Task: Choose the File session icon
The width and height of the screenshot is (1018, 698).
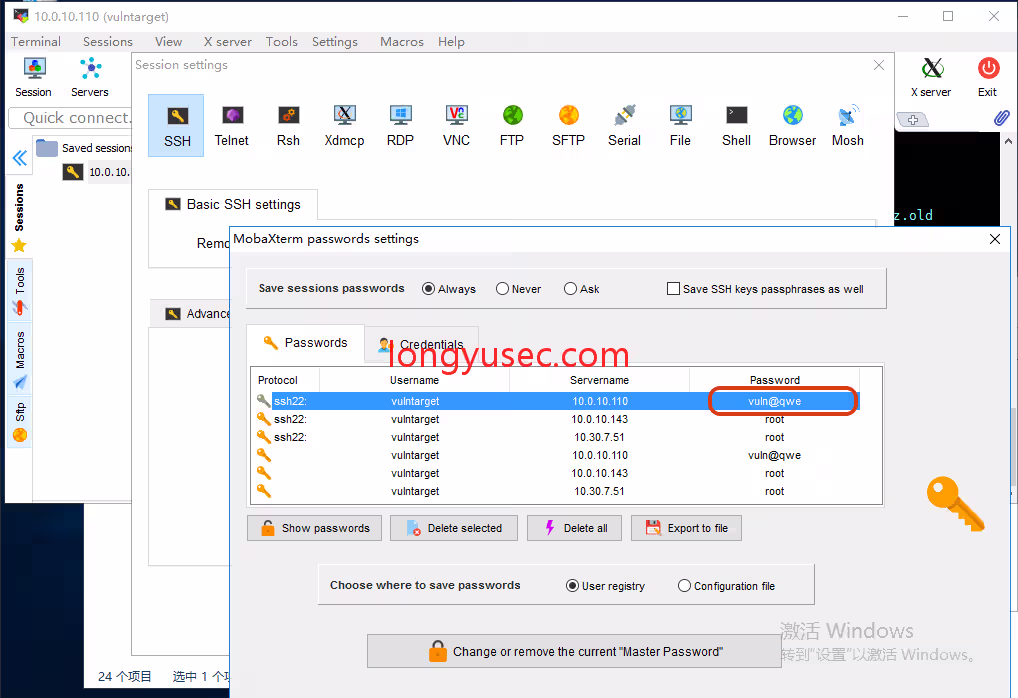Action: (x=680, y=126)
